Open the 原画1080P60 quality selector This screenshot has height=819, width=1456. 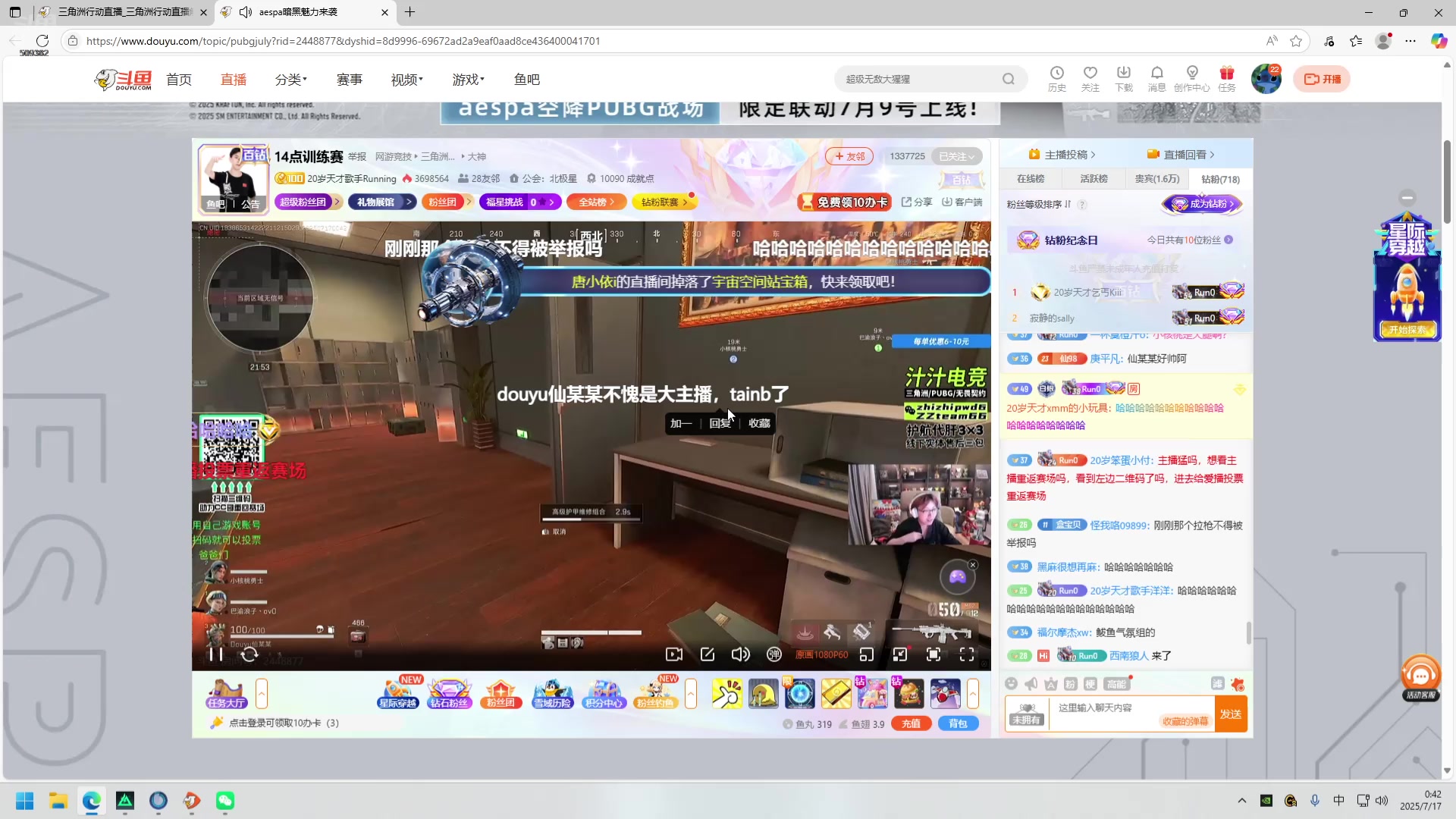pos(821,655)
